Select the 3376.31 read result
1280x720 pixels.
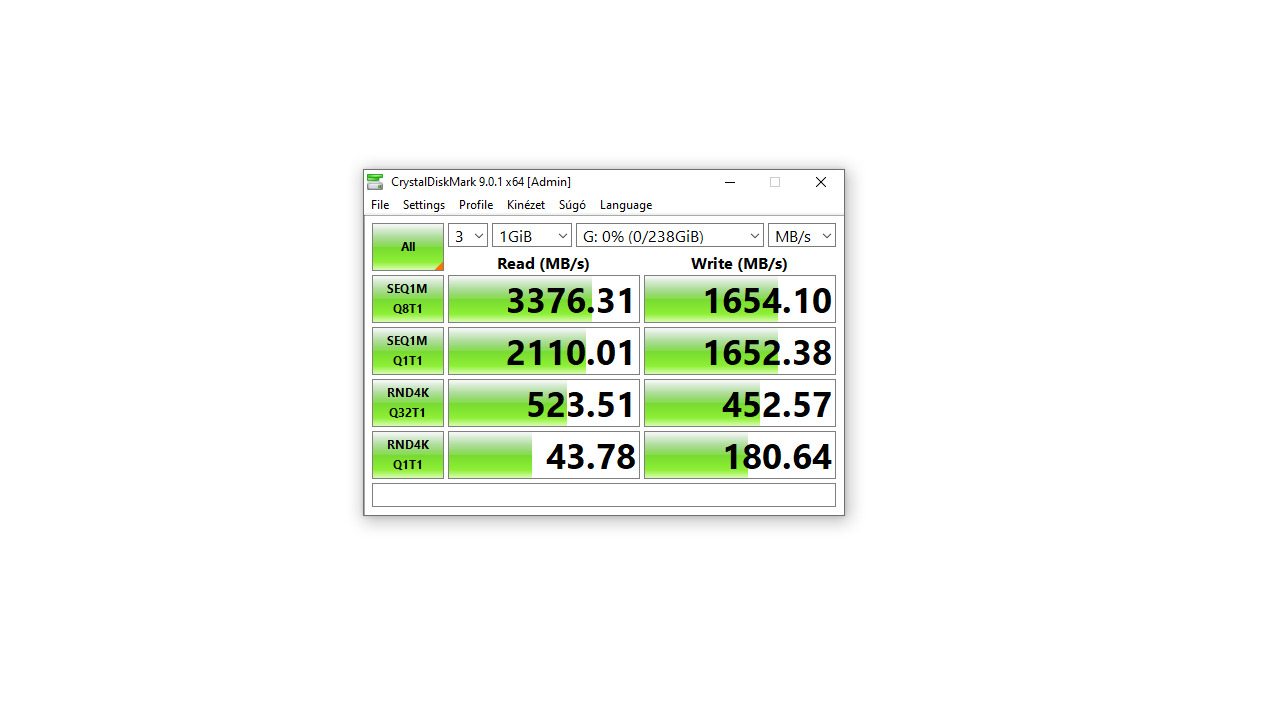tap(544, 299)
